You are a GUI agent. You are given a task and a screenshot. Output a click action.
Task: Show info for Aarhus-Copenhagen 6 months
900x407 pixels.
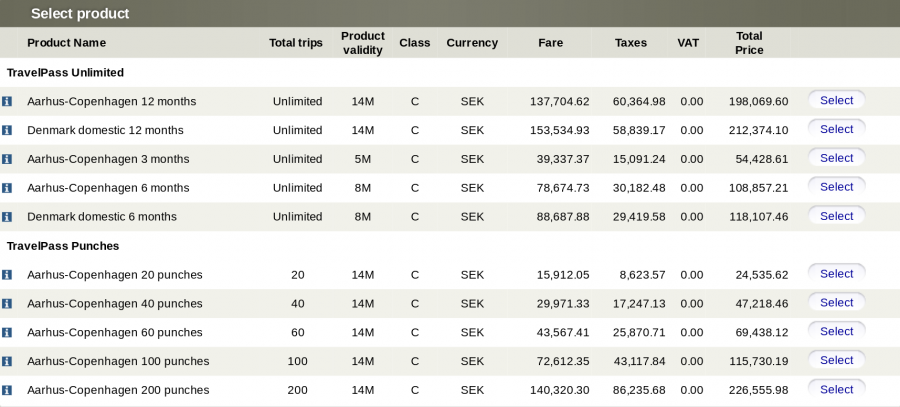(x=7, y=188)
